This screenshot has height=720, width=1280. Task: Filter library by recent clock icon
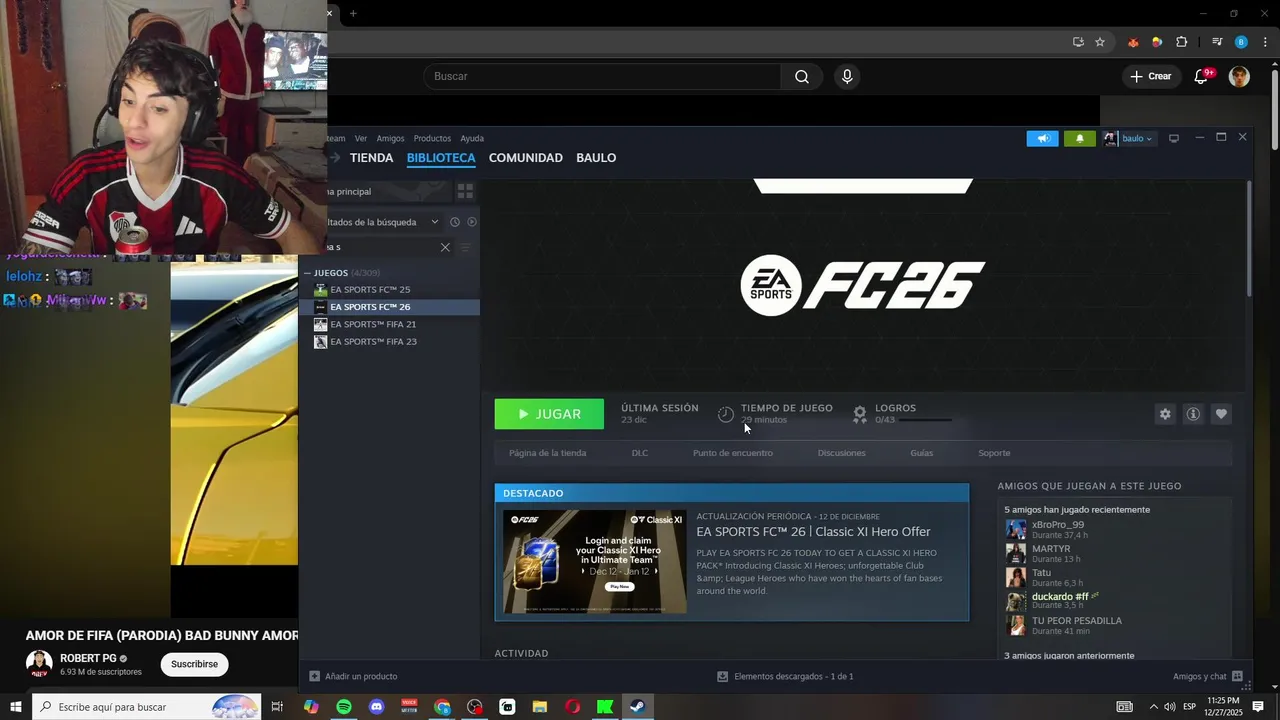tap(454, 222)
